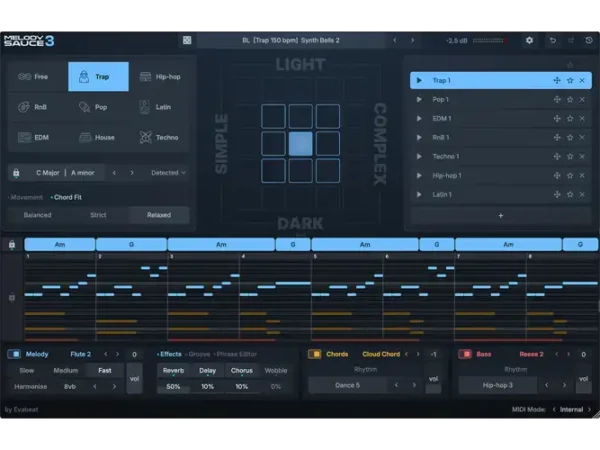Select the Latin style
Image resolution: width=600 pixels, height=450 pixels.
pyautogui.click(x=159, y=107)
